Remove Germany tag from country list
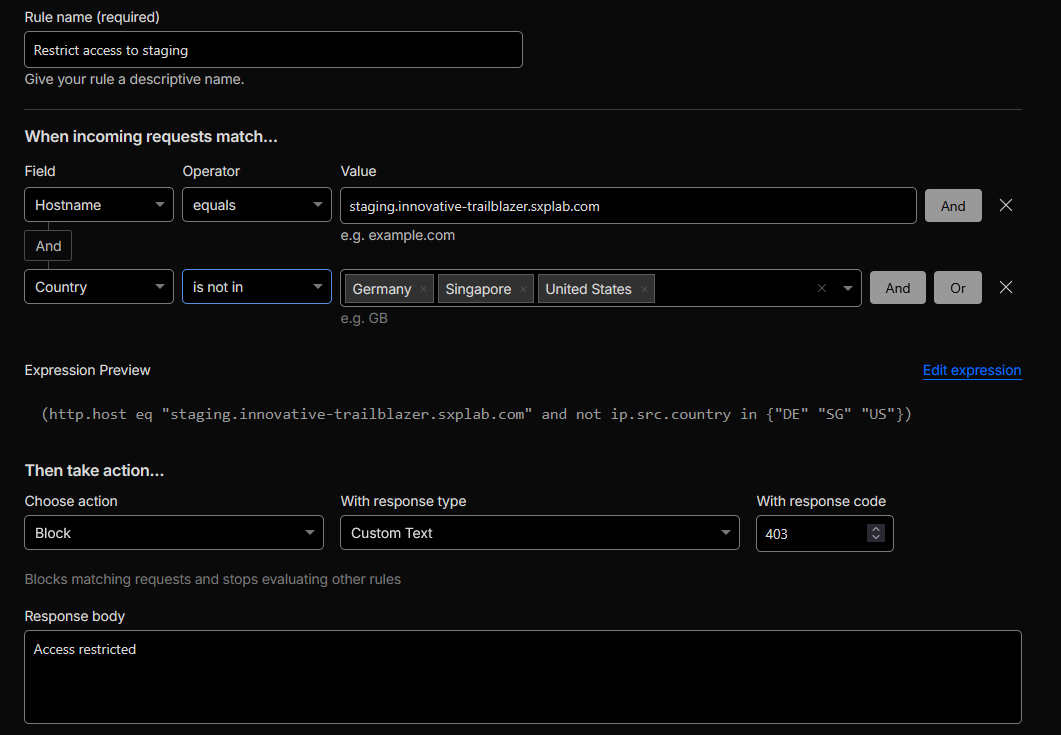Screen dimensions: 1061x735 point(423,289)
